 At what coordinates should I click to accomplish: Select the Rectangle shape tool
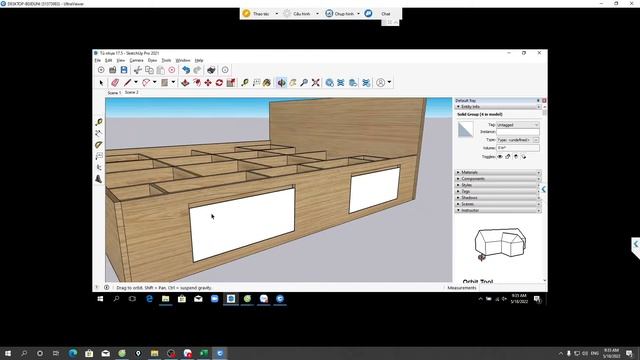pos(164,83)
